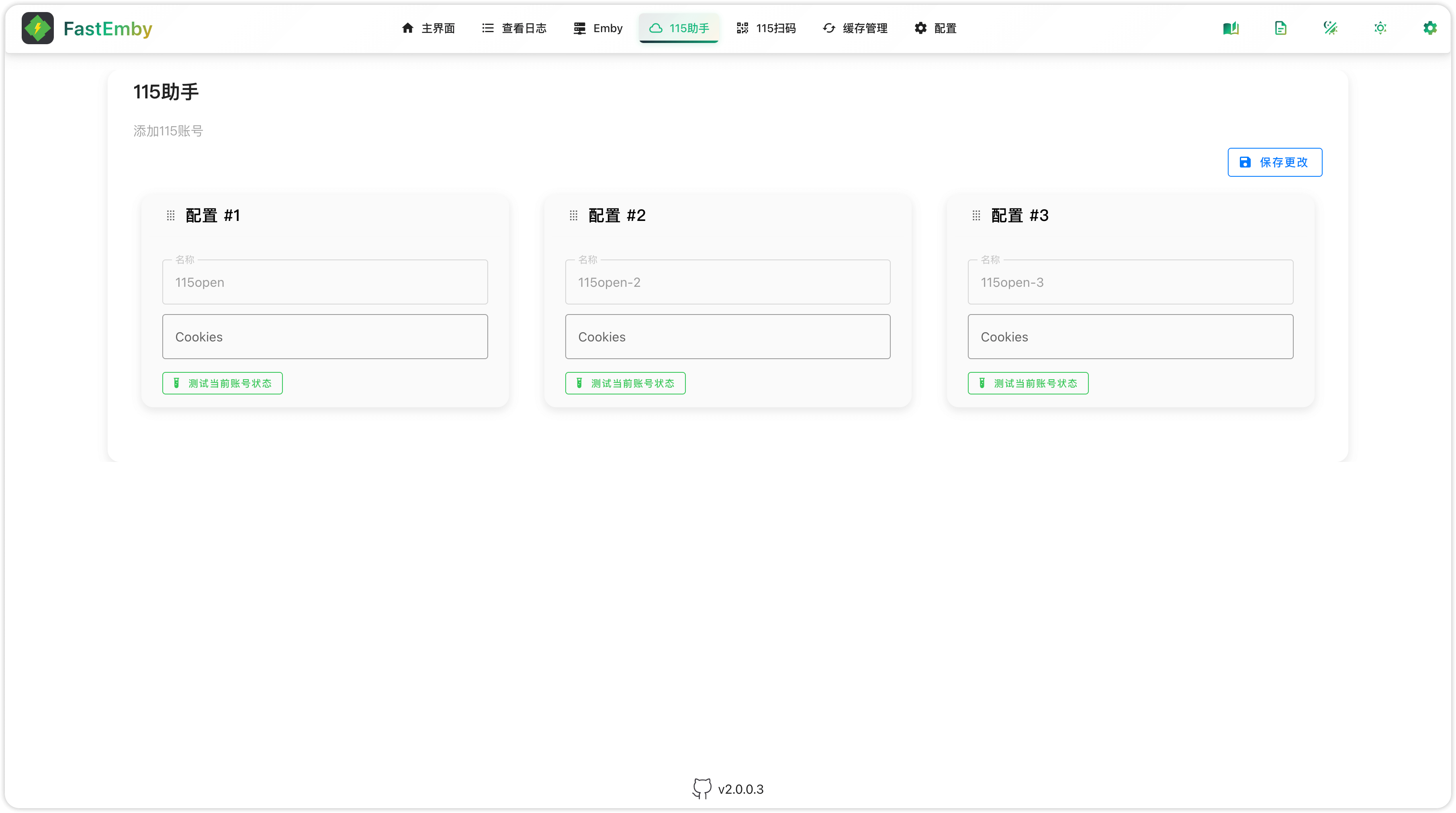
Task: Click drag handle of 配置 #3
Action: [x=976, y=215]
